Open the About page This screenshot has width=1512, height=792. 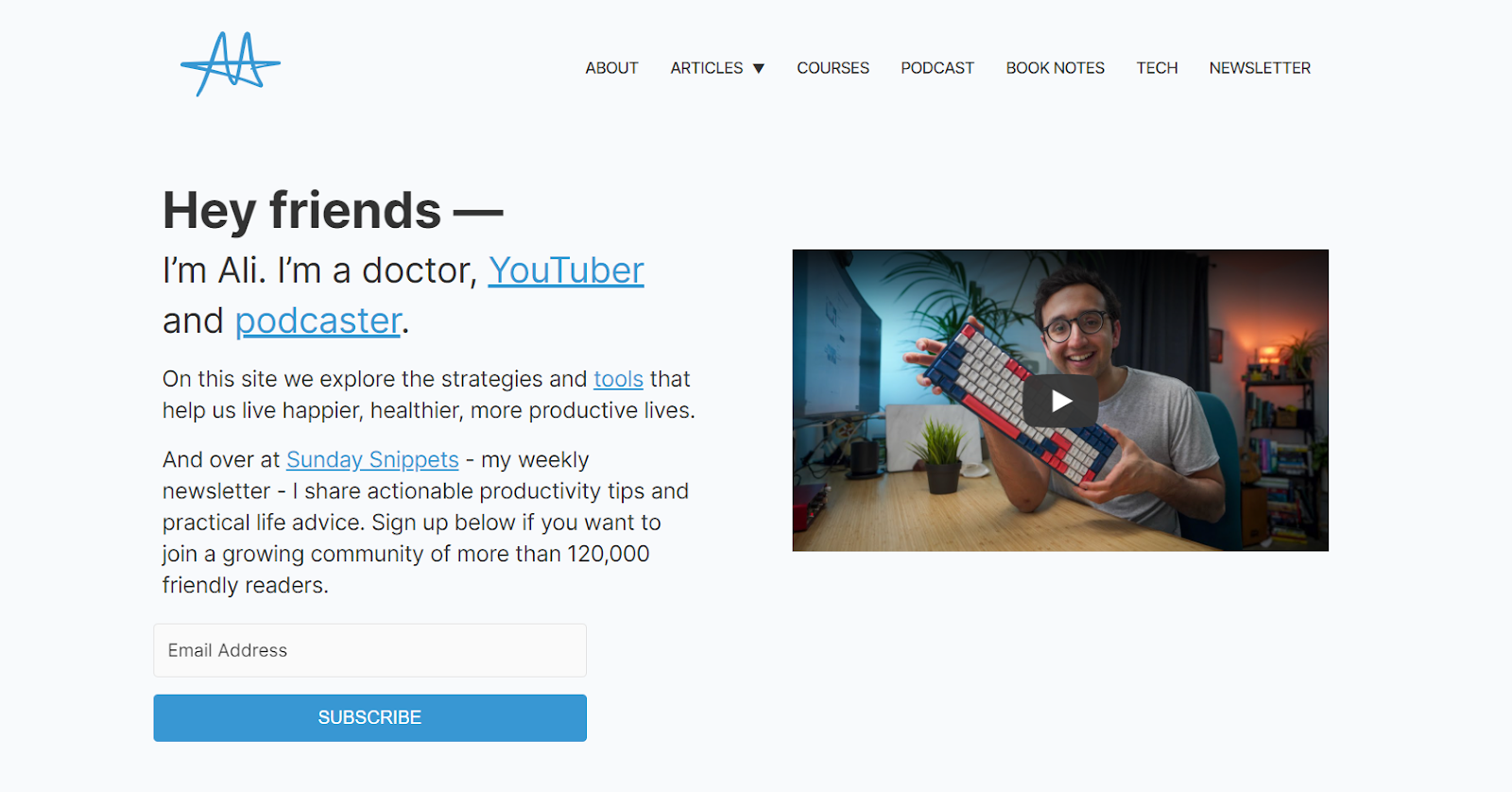tap(611, 68)
